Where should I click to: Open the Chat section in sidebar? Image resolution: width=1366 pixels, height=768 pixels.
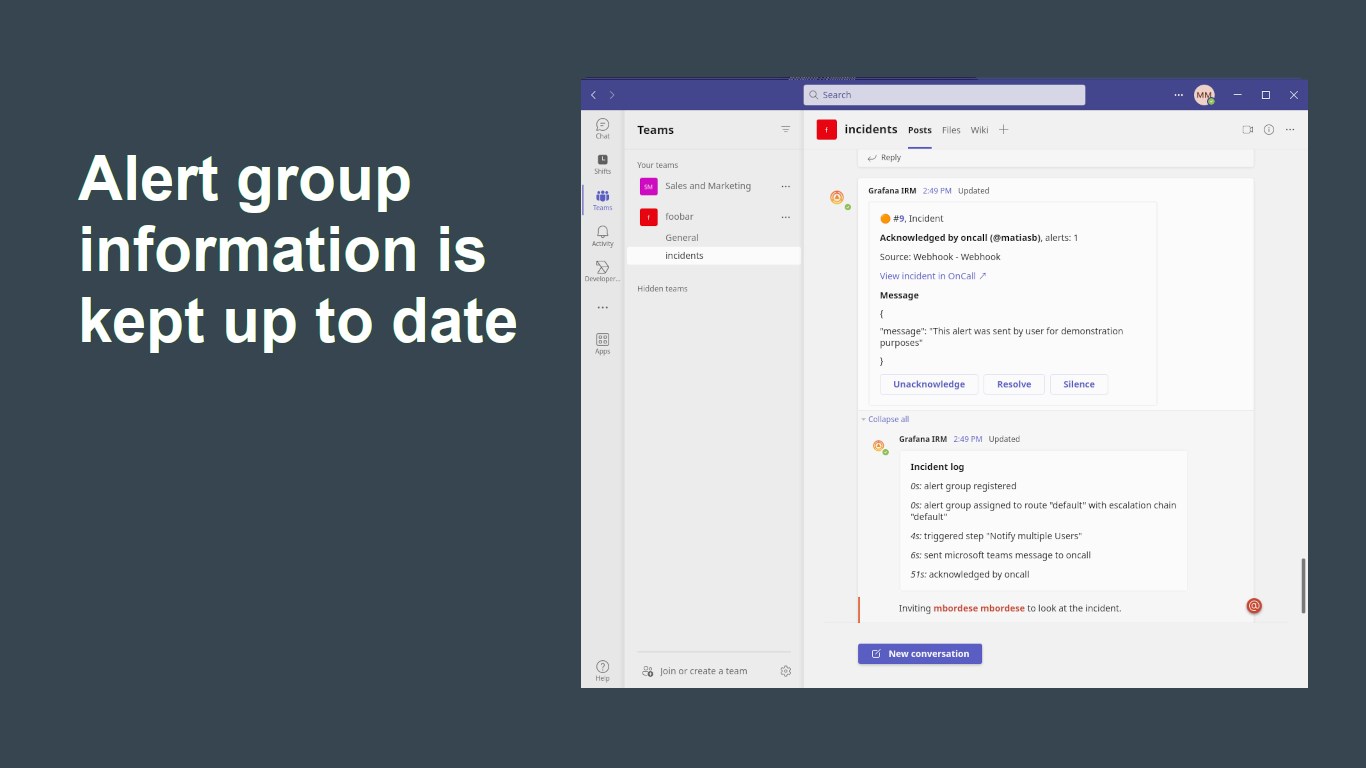click(602, 128)
